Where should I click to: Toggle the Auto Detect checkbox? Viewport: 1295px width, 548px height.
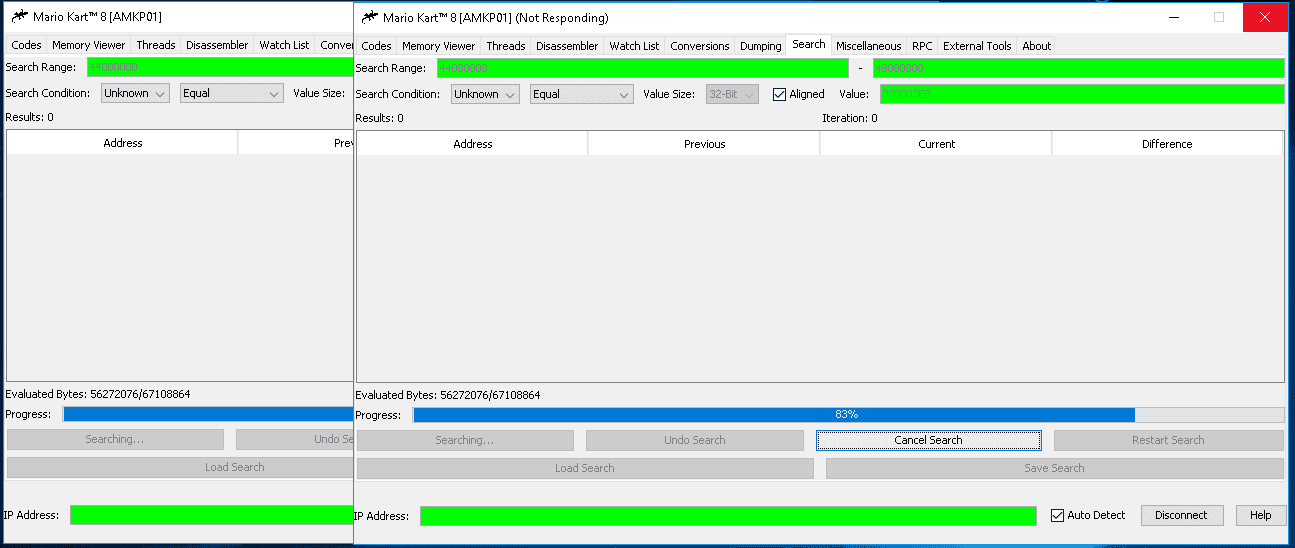(x=1058, y=515)
